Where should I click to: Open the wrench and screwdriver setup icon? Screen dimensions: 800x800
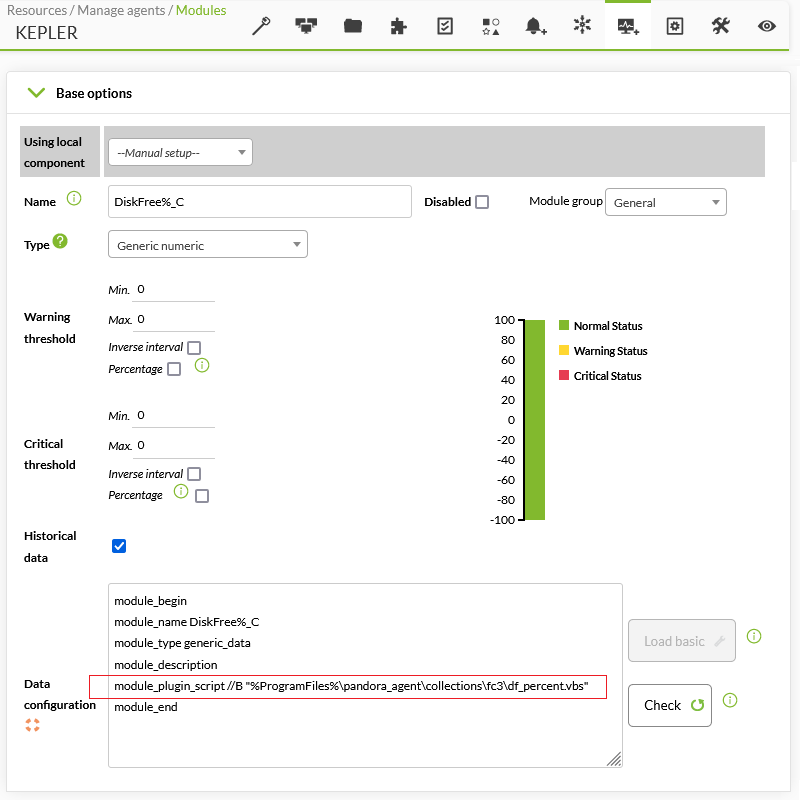pos(720,26)
